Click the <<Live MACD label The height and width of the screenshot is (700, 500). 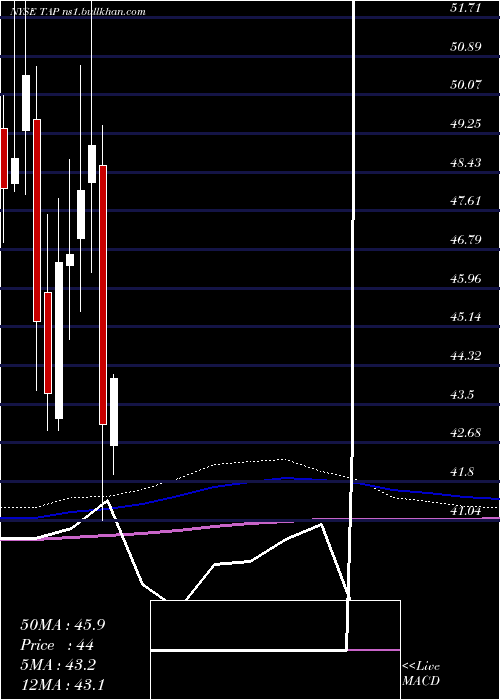(421, 674)
